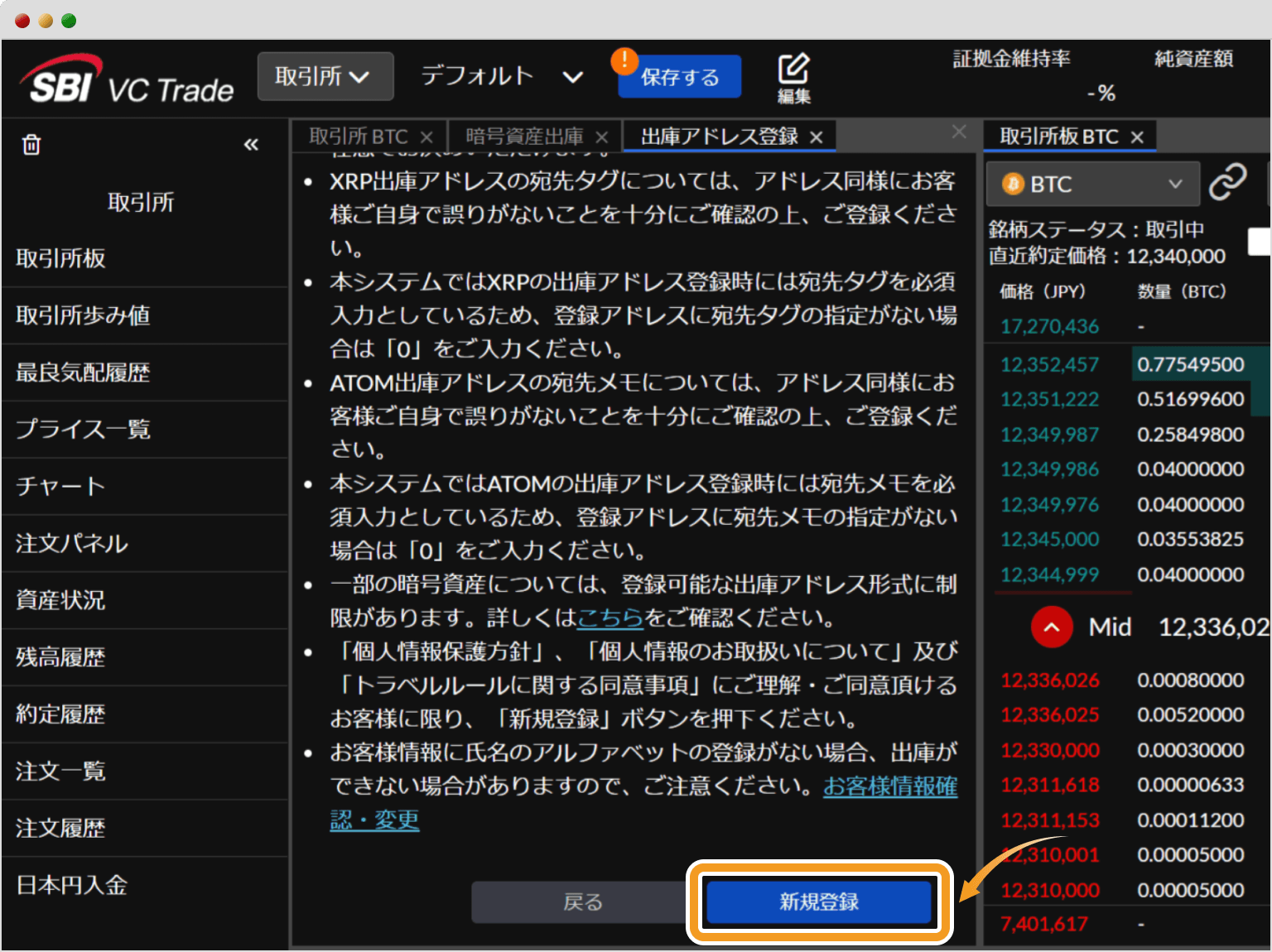Click quantity 0.51699600
Viewport: 1272px width, 952px height.
click(1190, 399)
